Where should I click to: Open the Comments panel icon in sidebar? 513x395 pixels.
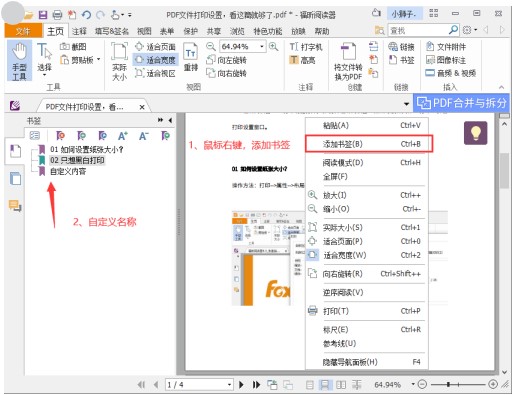point(15,206)
